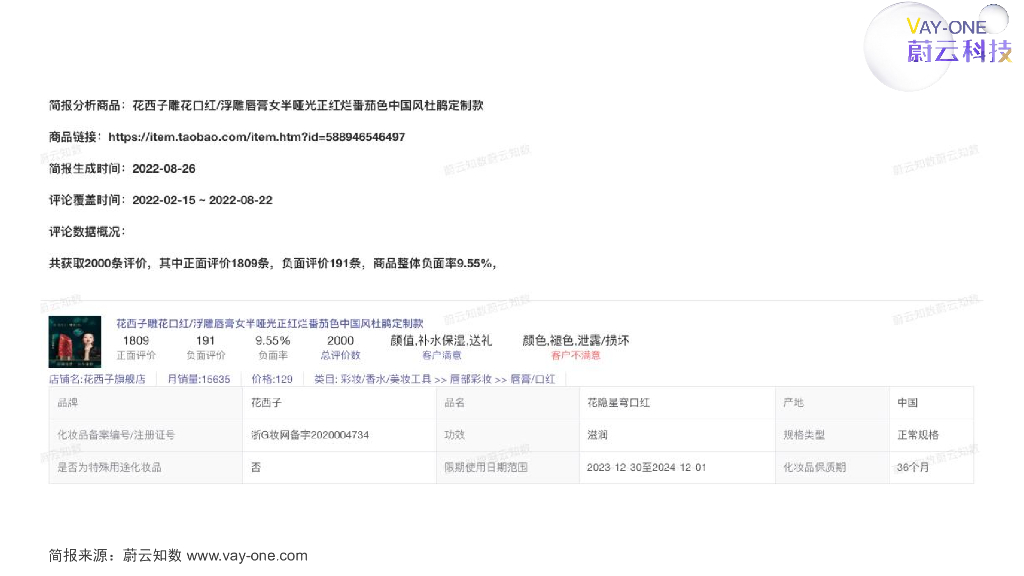
Task: Click the 1809 positive review count
Action: coord(136,341)
